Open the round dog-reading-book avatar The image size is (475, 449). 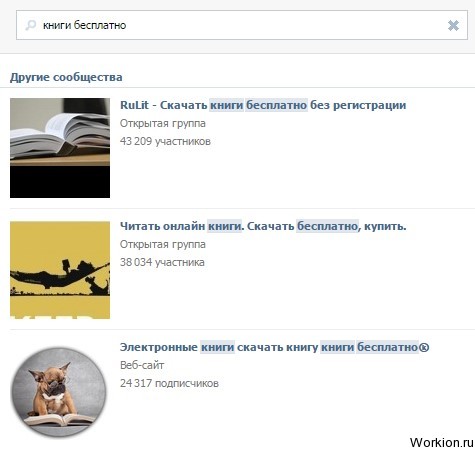tap(59, 392)
